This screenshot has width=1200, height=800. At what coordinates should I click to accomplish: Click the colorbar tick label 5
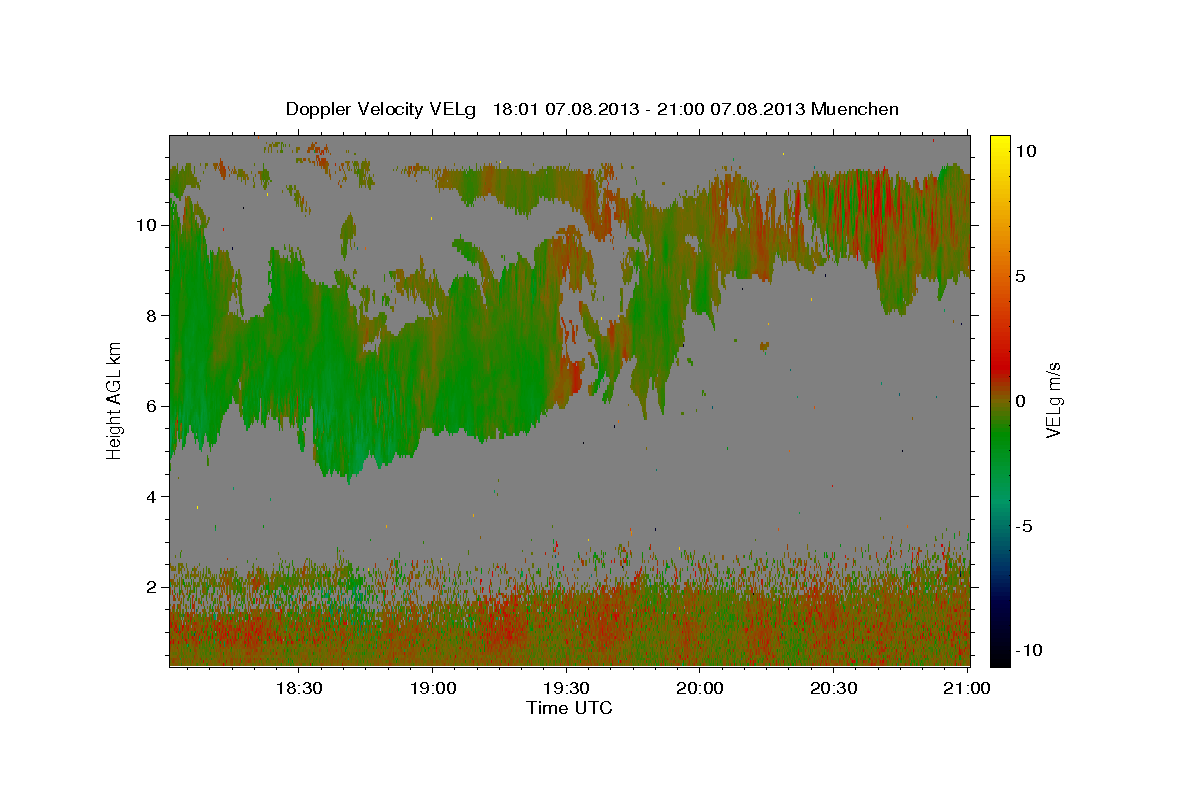(x=1020, y=276)
